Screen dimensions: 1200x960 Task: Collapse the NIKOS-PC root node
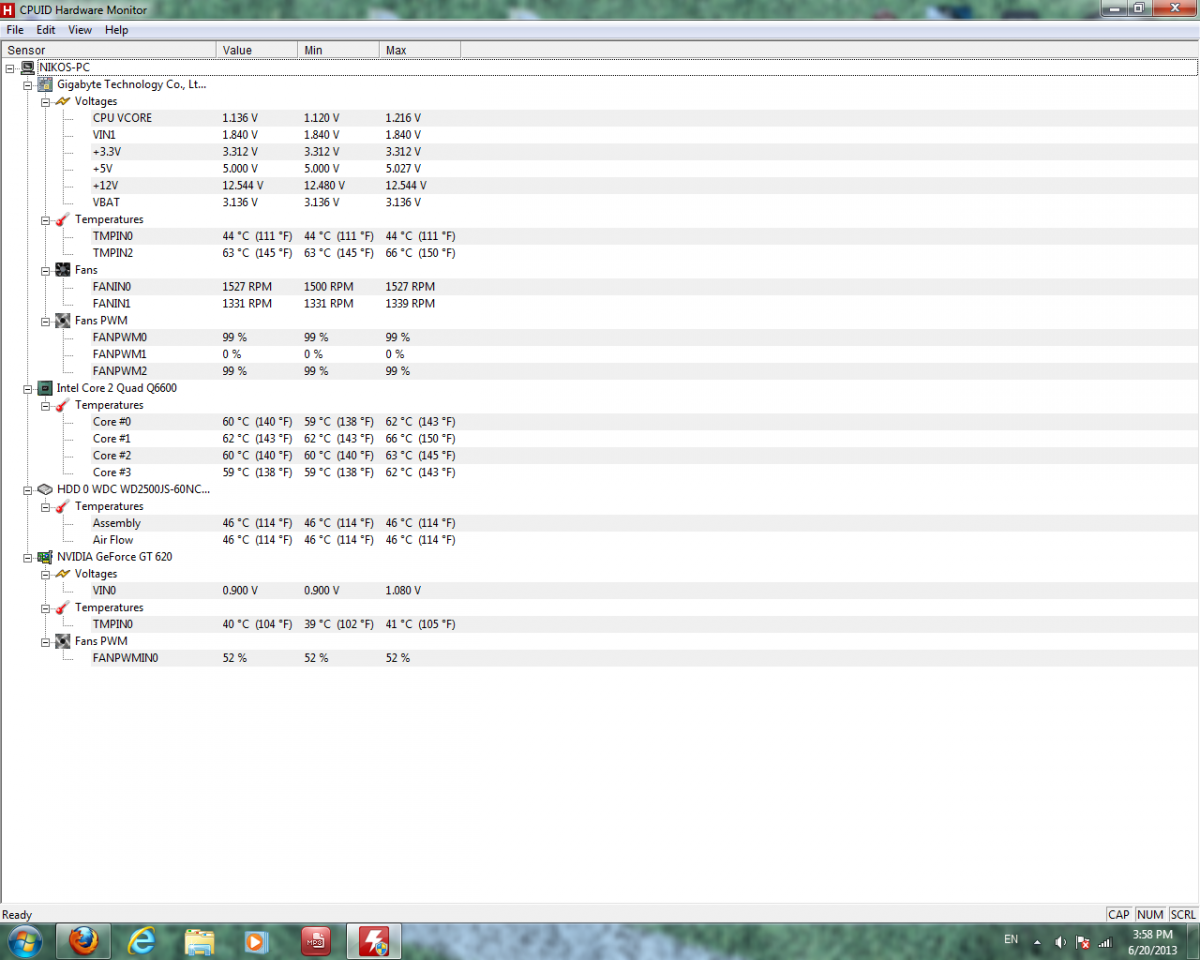pyautogui.click(x=10, y=68)
